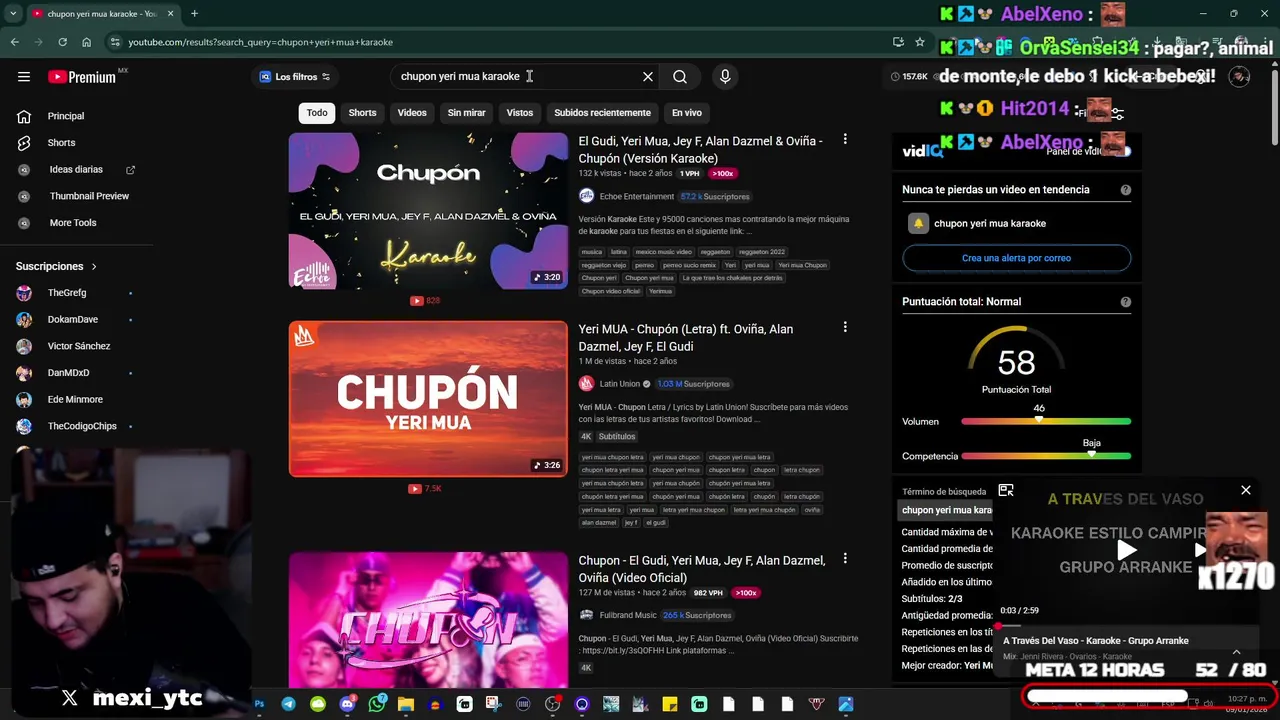Go back using browser back arrow
The height and width of the screenshot is (720, 1280).
15,42
